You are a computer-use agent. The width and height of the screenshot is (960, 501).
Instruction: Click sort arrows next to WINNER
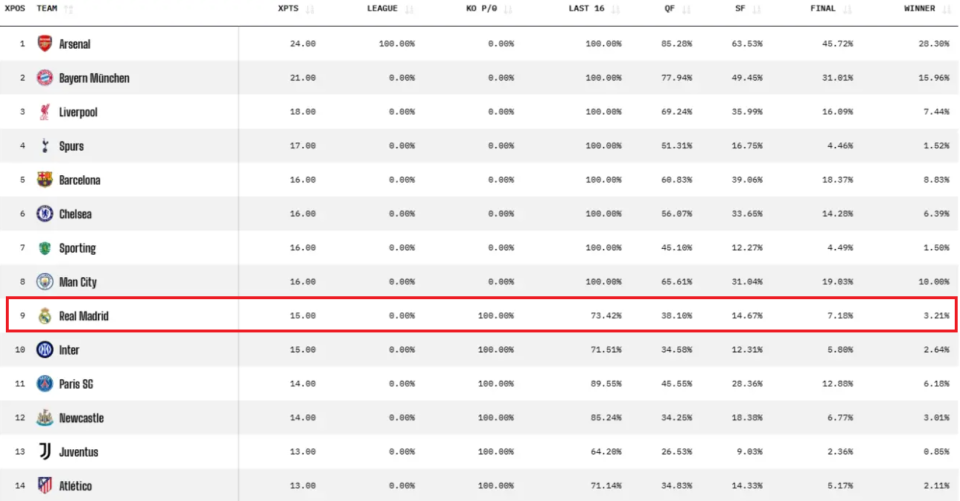pos(946,9)
